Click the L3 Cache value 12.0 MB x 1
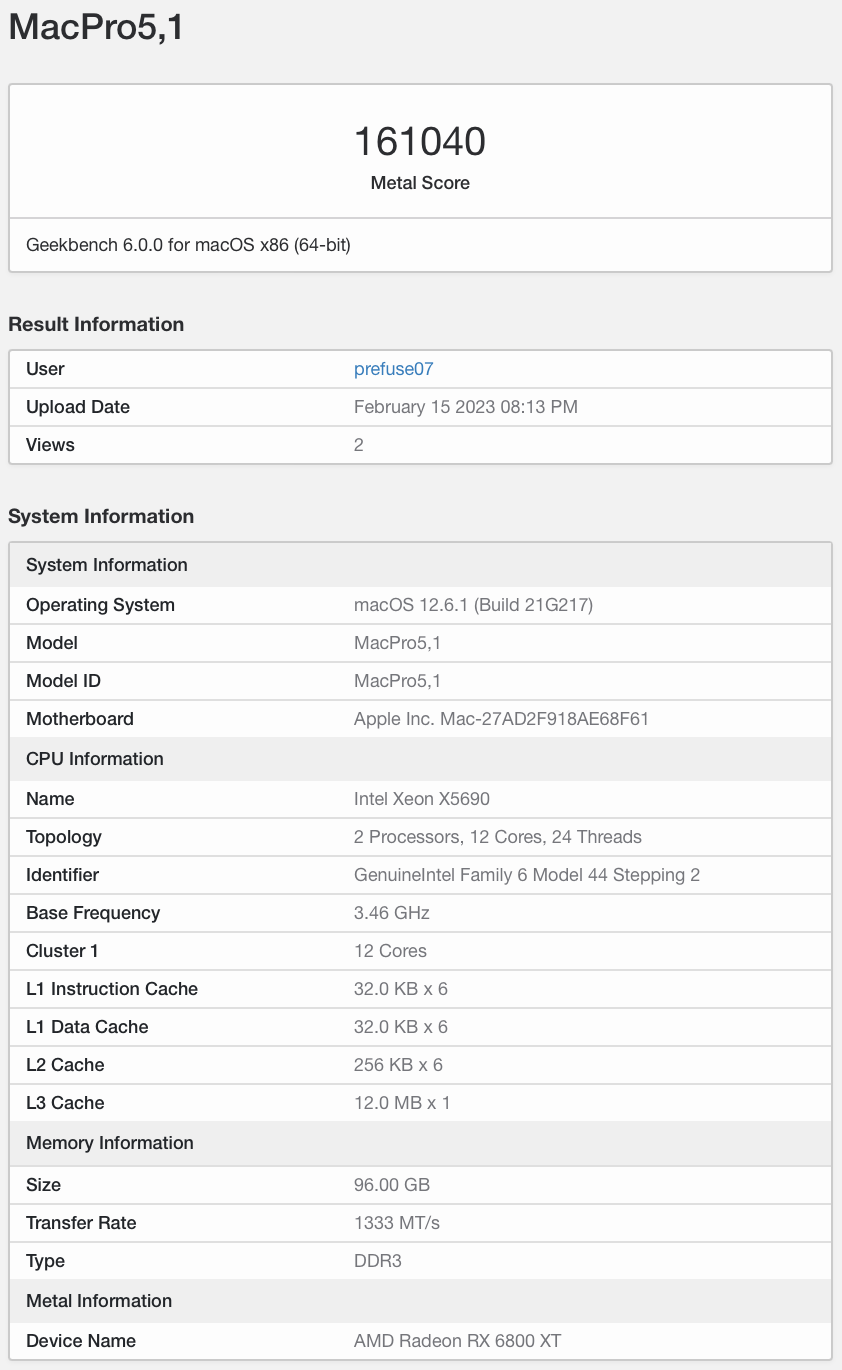The height and width of the screenshot is (1370, 842). click(402, 1103)
